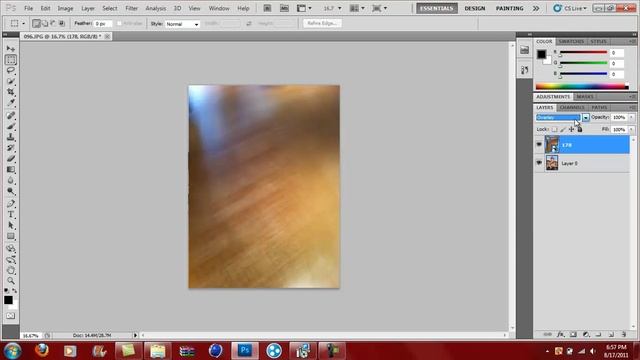Toggle lock all
Screen dimensions: 640x360
click(x=580, y=129)
